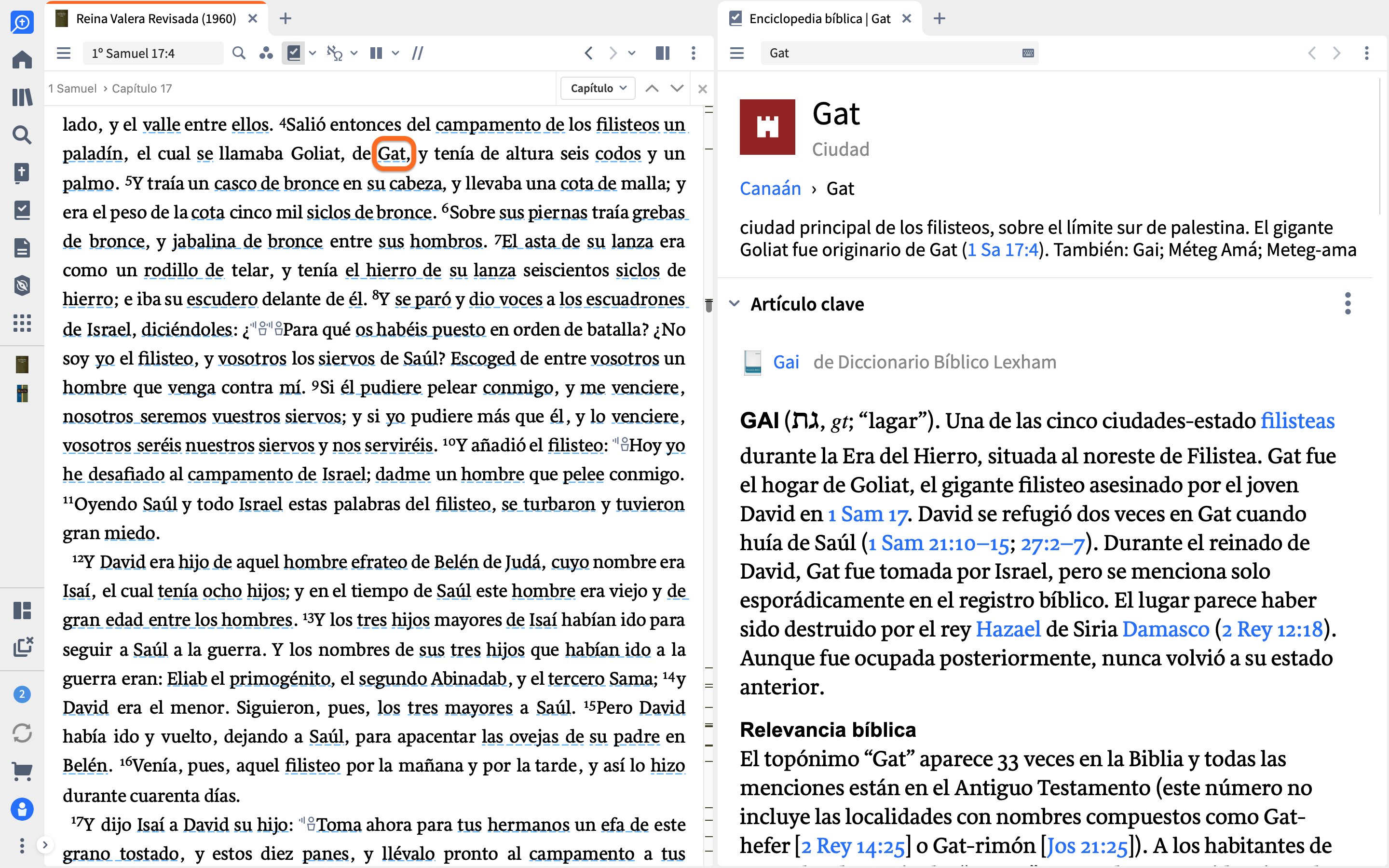Open the apps grid icon in sidebar

(x=22, y=323)
